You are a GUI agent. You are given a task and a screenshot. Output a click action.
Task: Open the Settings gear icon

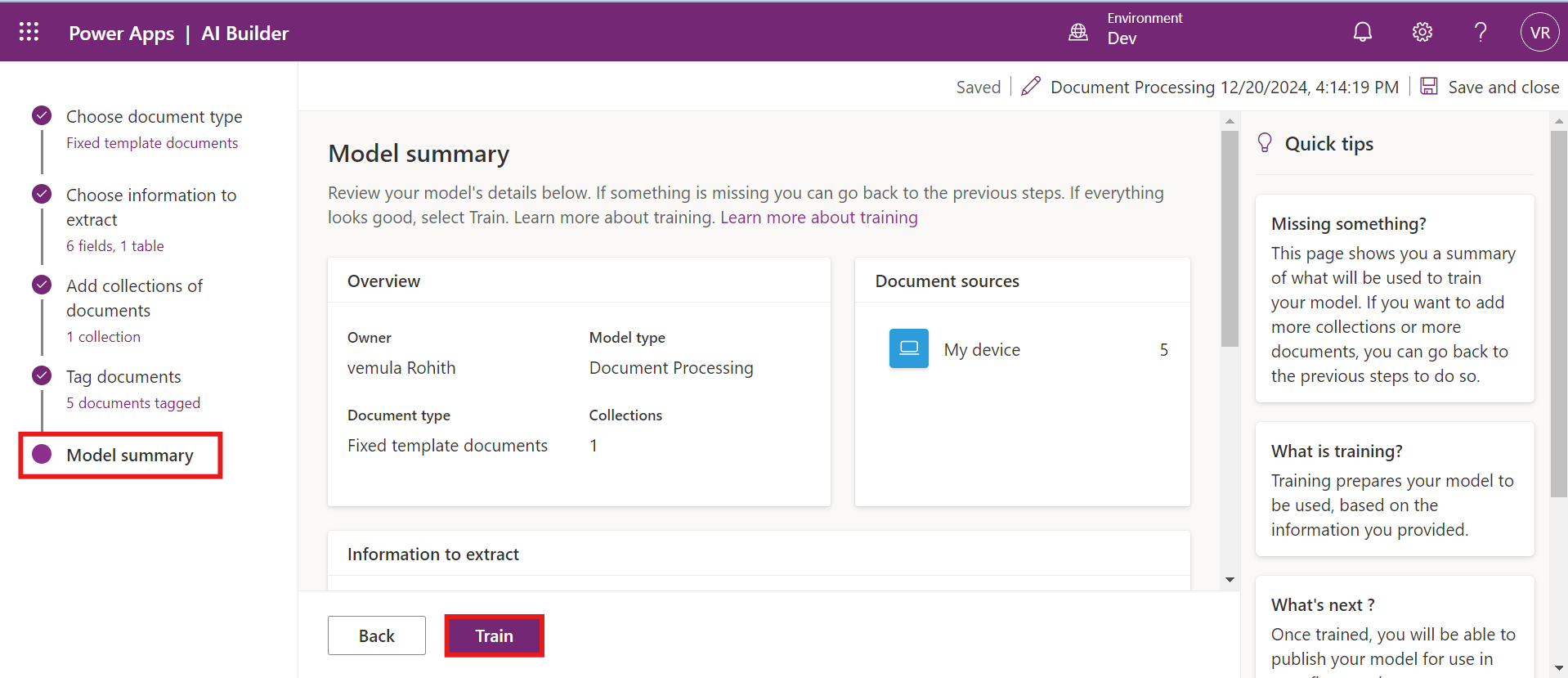tap(1422, 32)
